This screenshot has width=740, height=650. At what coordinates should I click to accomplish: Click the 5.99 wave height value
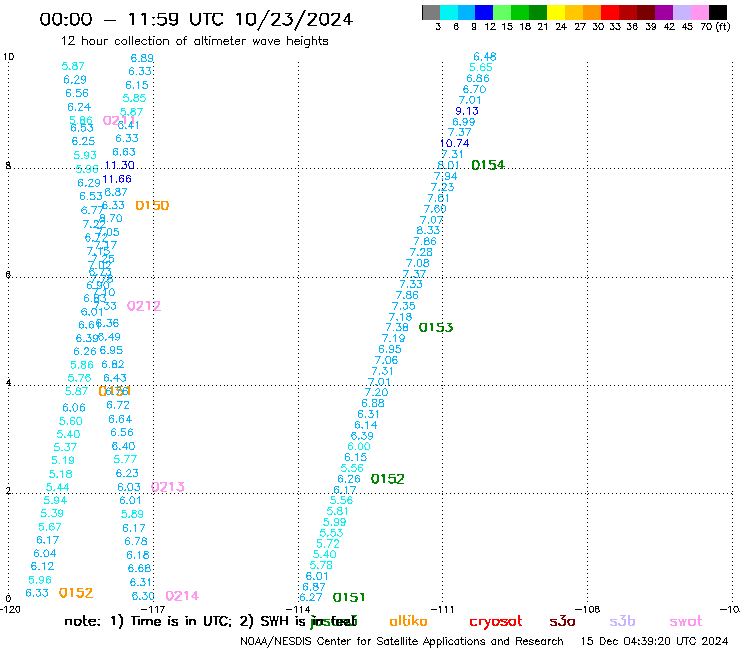(335, 522)
